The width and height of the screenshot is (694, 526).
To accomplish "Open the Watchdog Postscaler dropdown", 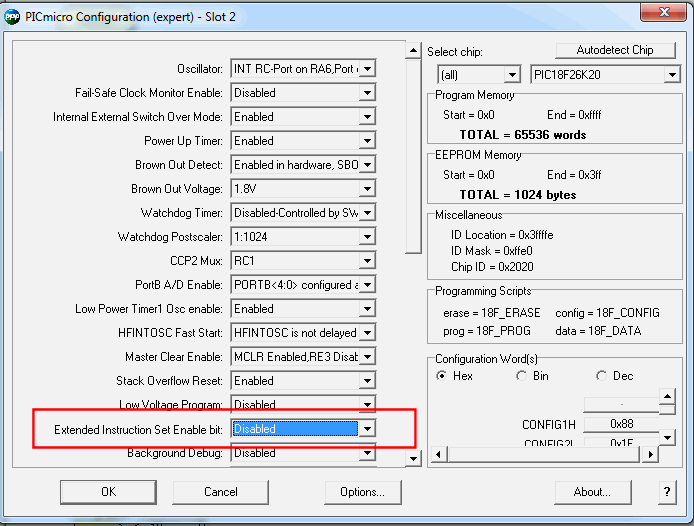I will tap(303, 236).
